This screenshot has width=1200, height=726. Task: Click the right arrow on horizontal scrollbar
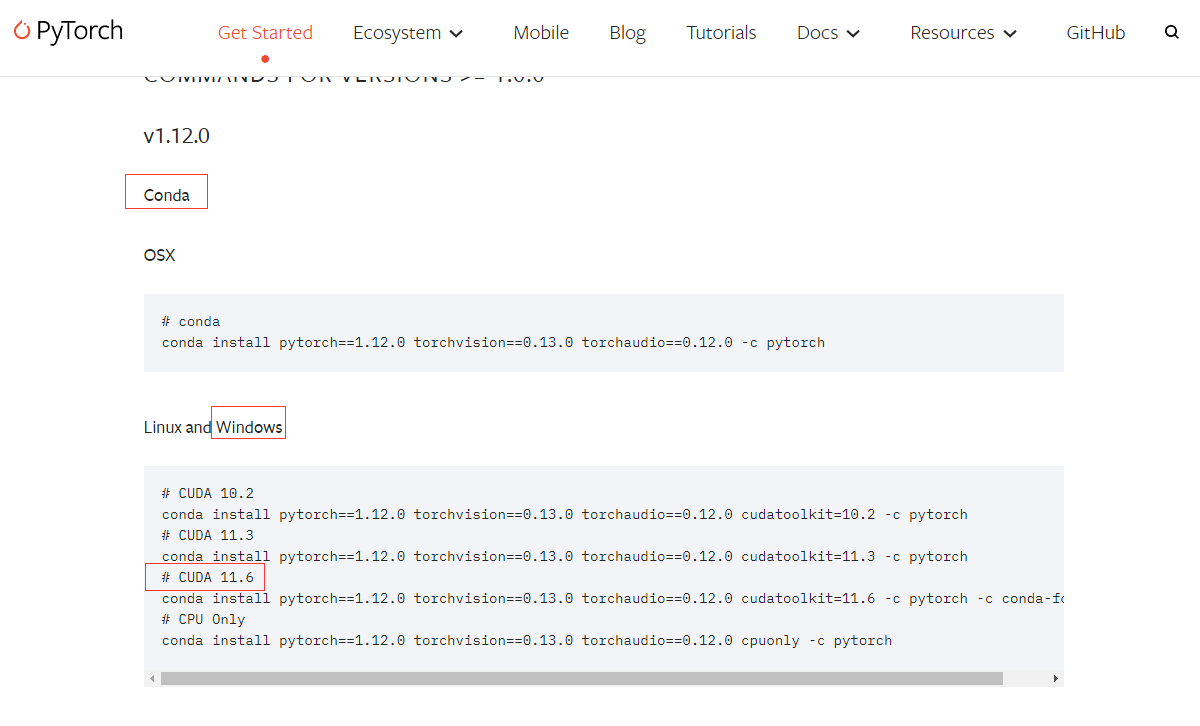coord(1055,678)
